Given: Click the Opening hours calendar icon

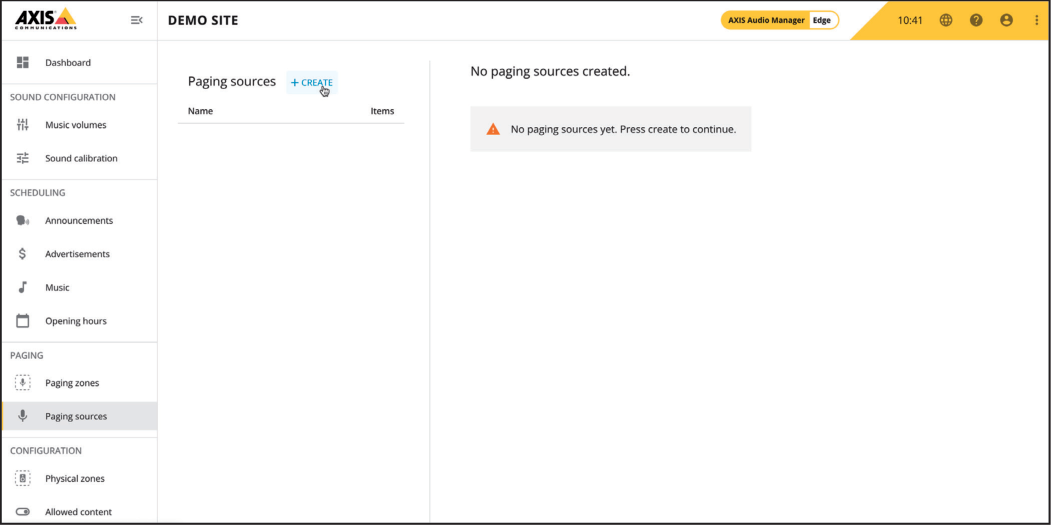Looking at the screenshot, I should tap(23, 321).
